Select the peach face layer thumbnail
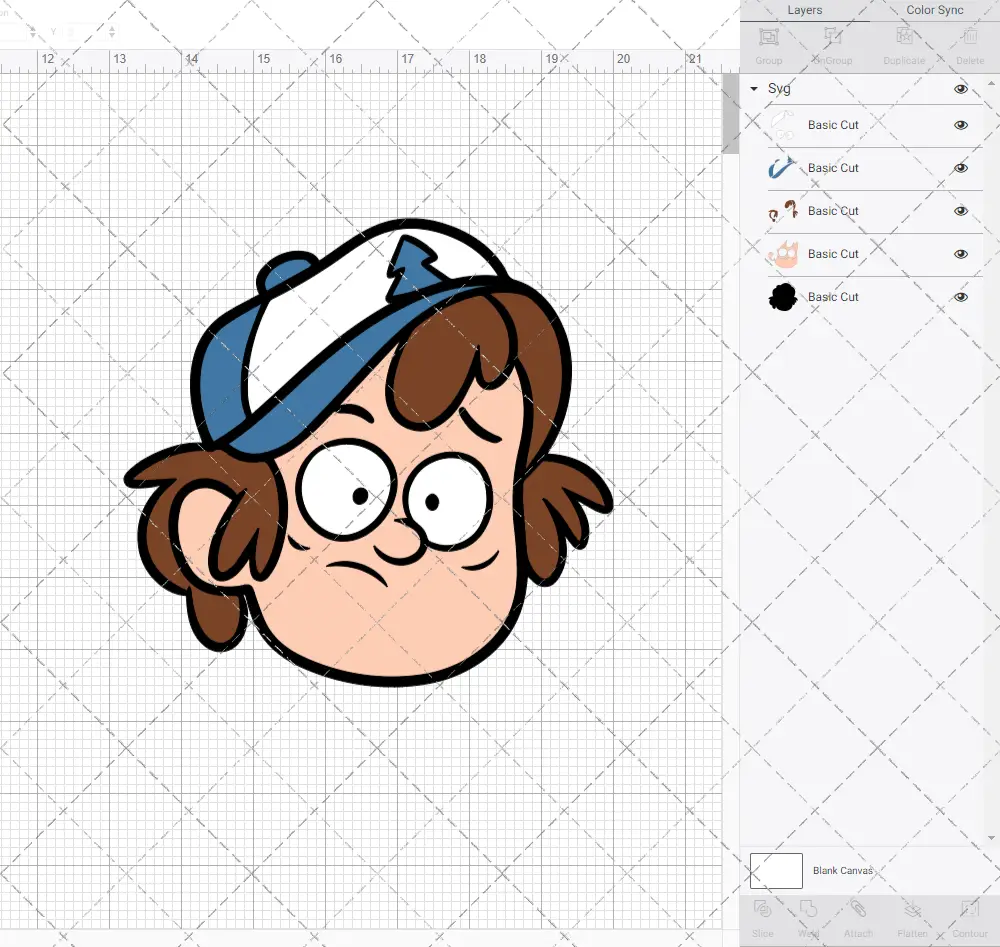Image resolution: width=1000 pixels, height=947 pixels. 783,254
